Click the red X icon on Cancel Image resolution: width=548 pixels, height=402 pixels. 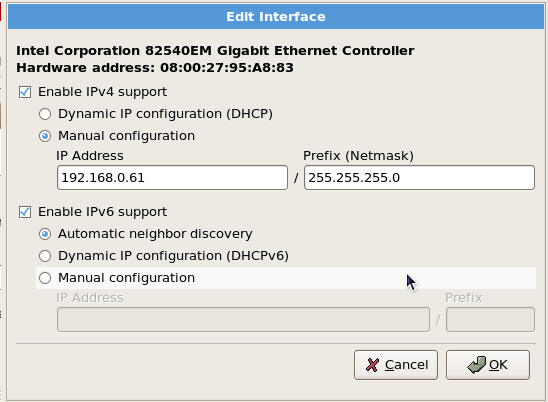373,365
